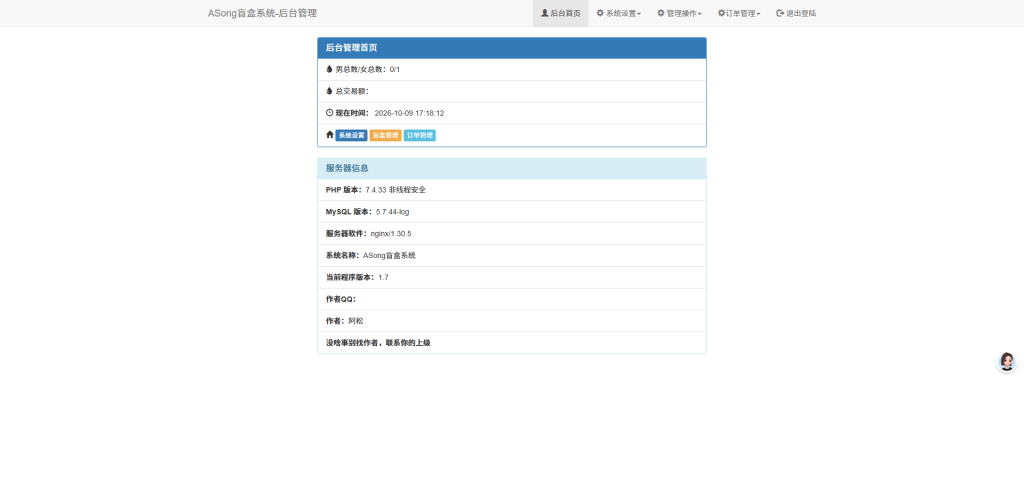Click the clock icon beside 现在时间
The image size is (1024, 490).
[x=329, y=112]
